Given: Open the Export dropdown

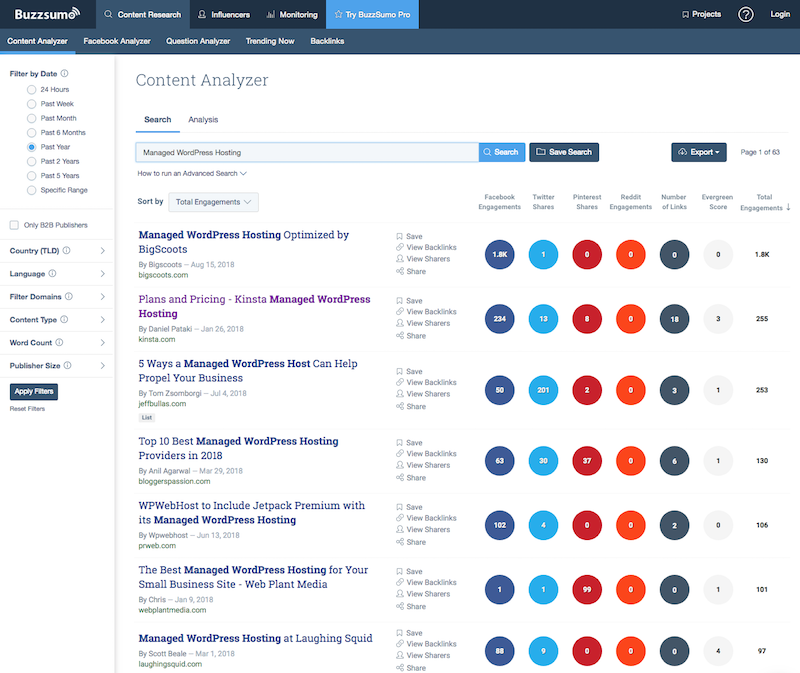Looking at the screenshot, I should [698, 152].
